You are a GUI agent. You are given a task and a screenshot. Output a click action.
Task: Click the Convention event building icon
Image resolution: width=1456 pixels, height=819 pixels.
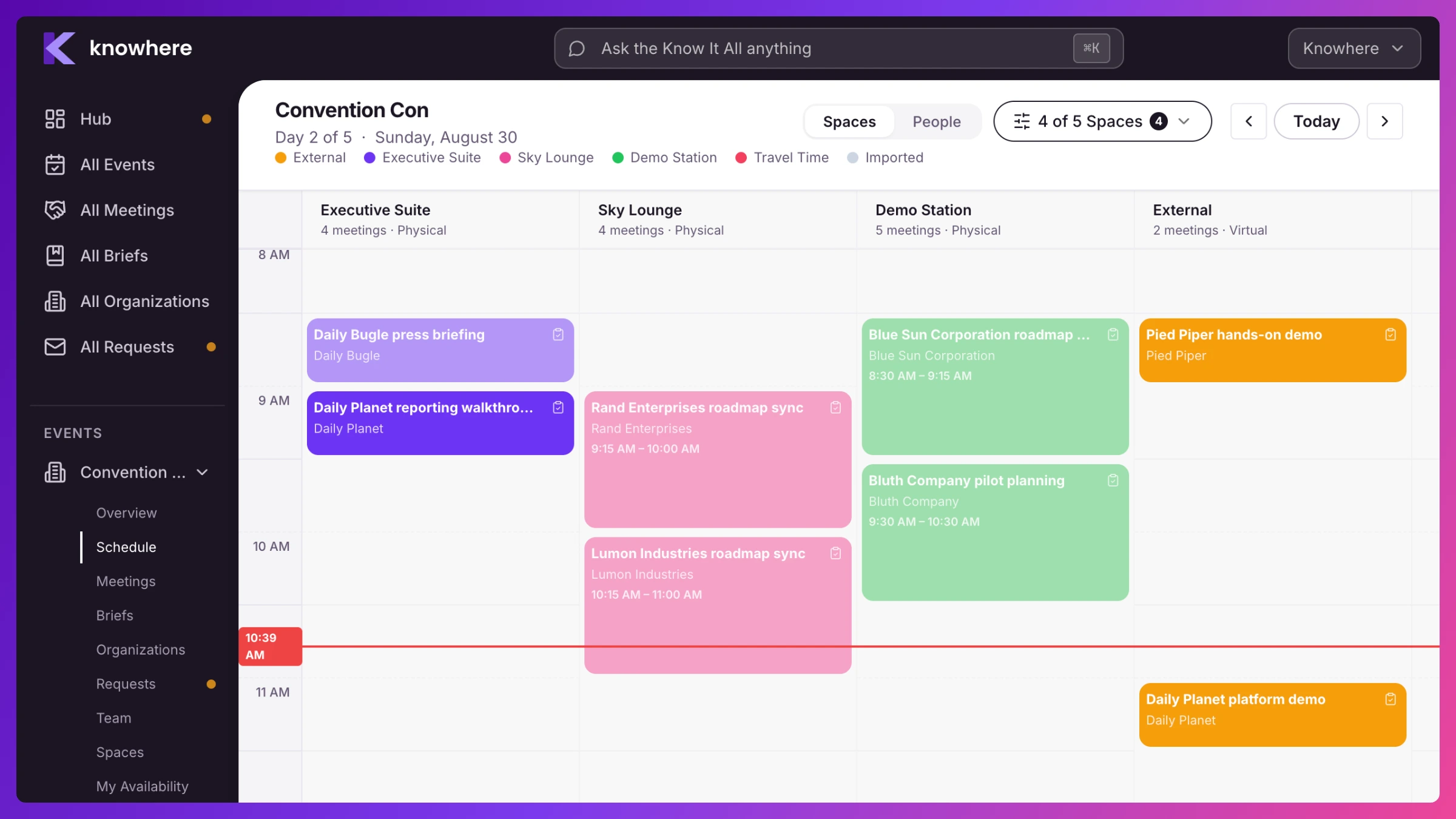coord(55,472)
